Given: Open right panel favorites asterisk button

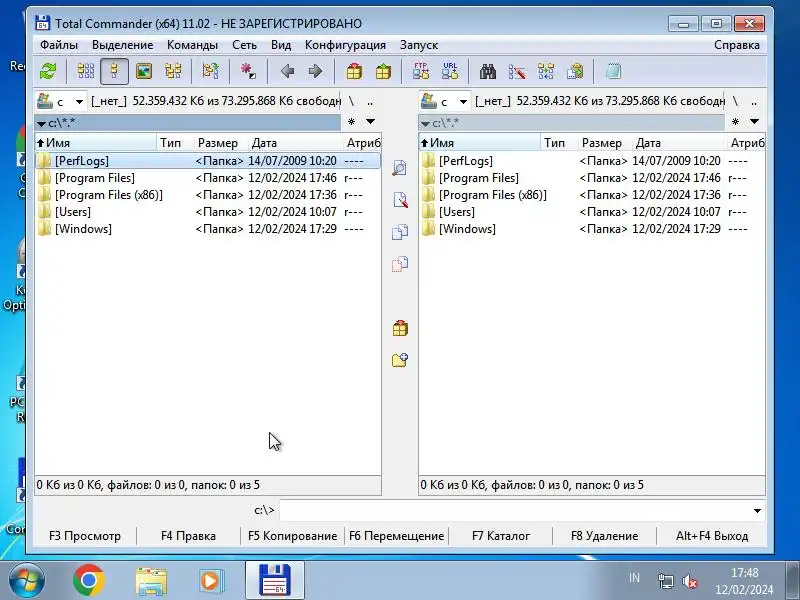Looking at the screenshot, I should pos(736,121).
